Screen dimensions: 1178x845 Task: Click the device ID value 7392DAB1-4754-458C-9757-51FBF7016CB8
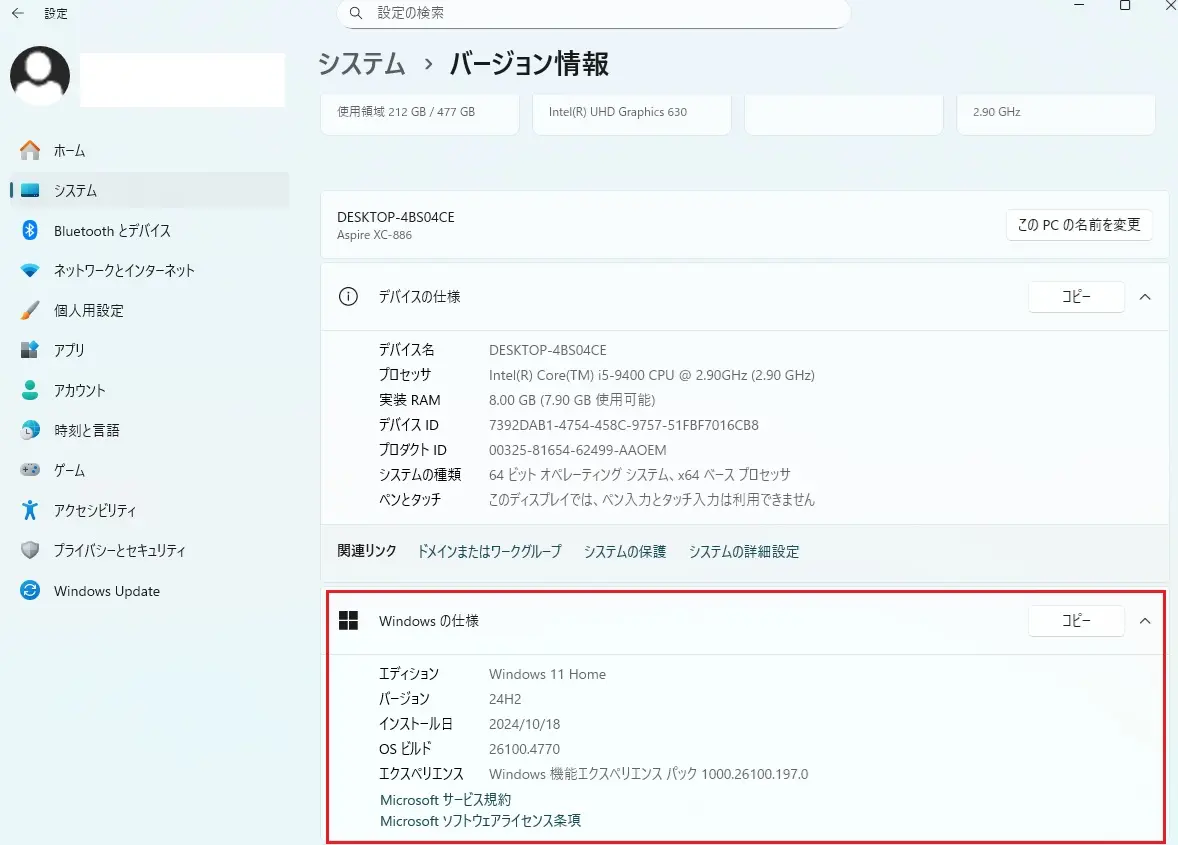(624, 425)
